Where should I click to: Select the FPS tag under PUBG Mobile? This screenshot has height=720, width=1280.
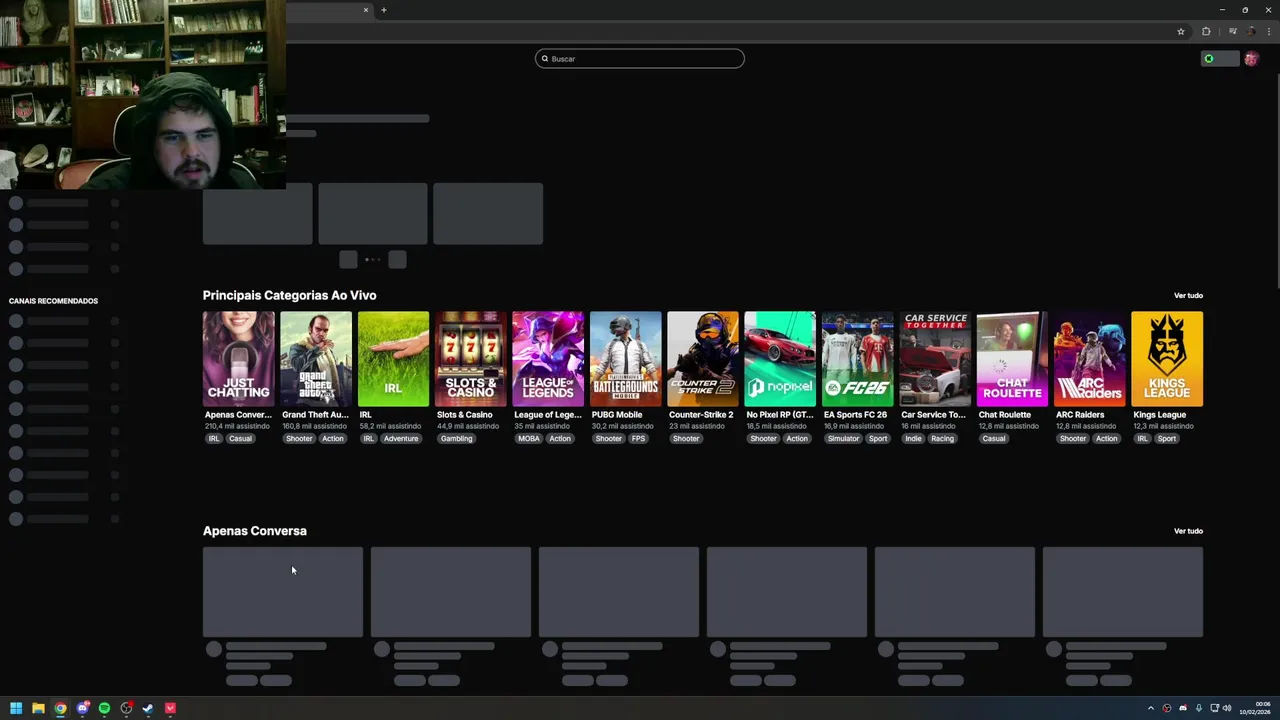tap(638, 439)
